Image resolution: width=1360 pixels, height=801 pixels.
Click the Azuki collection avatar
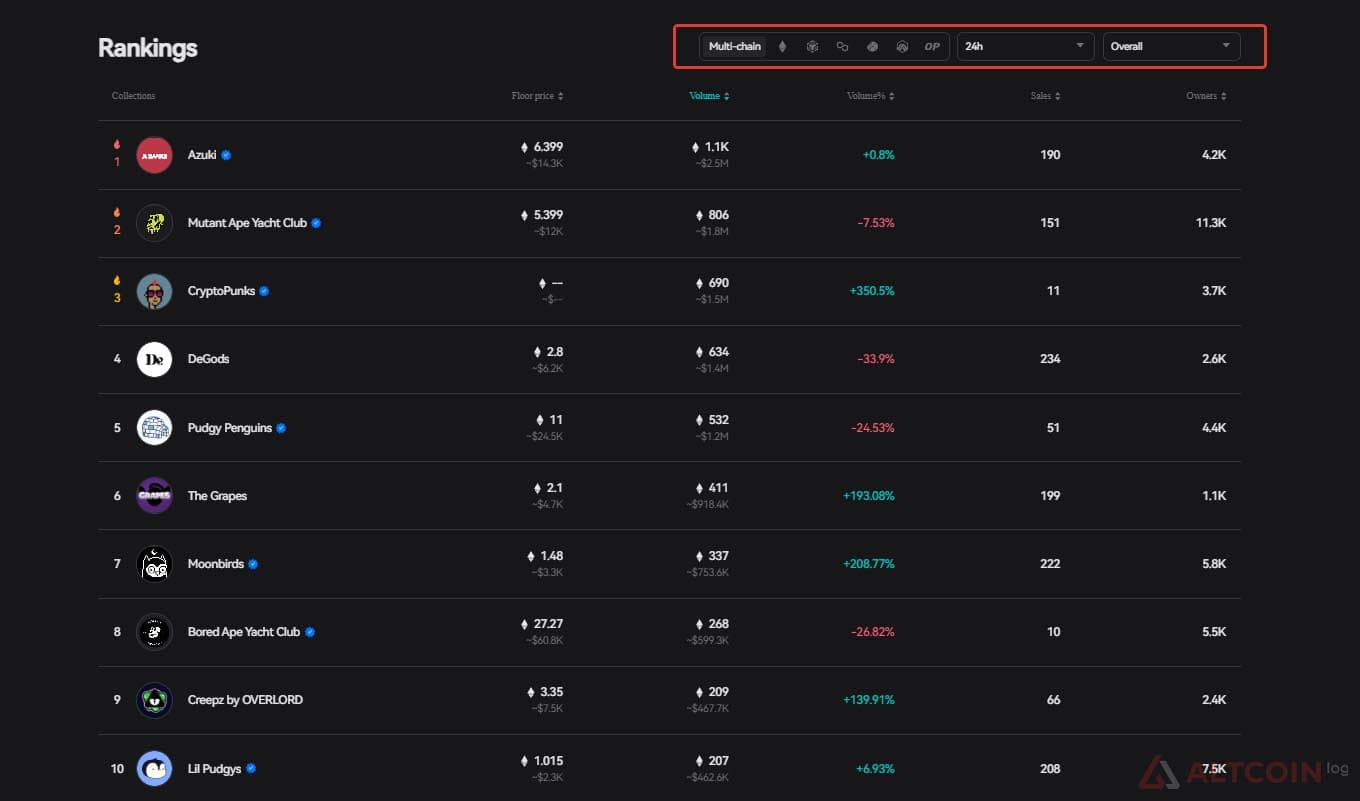(x=154, y=155)
